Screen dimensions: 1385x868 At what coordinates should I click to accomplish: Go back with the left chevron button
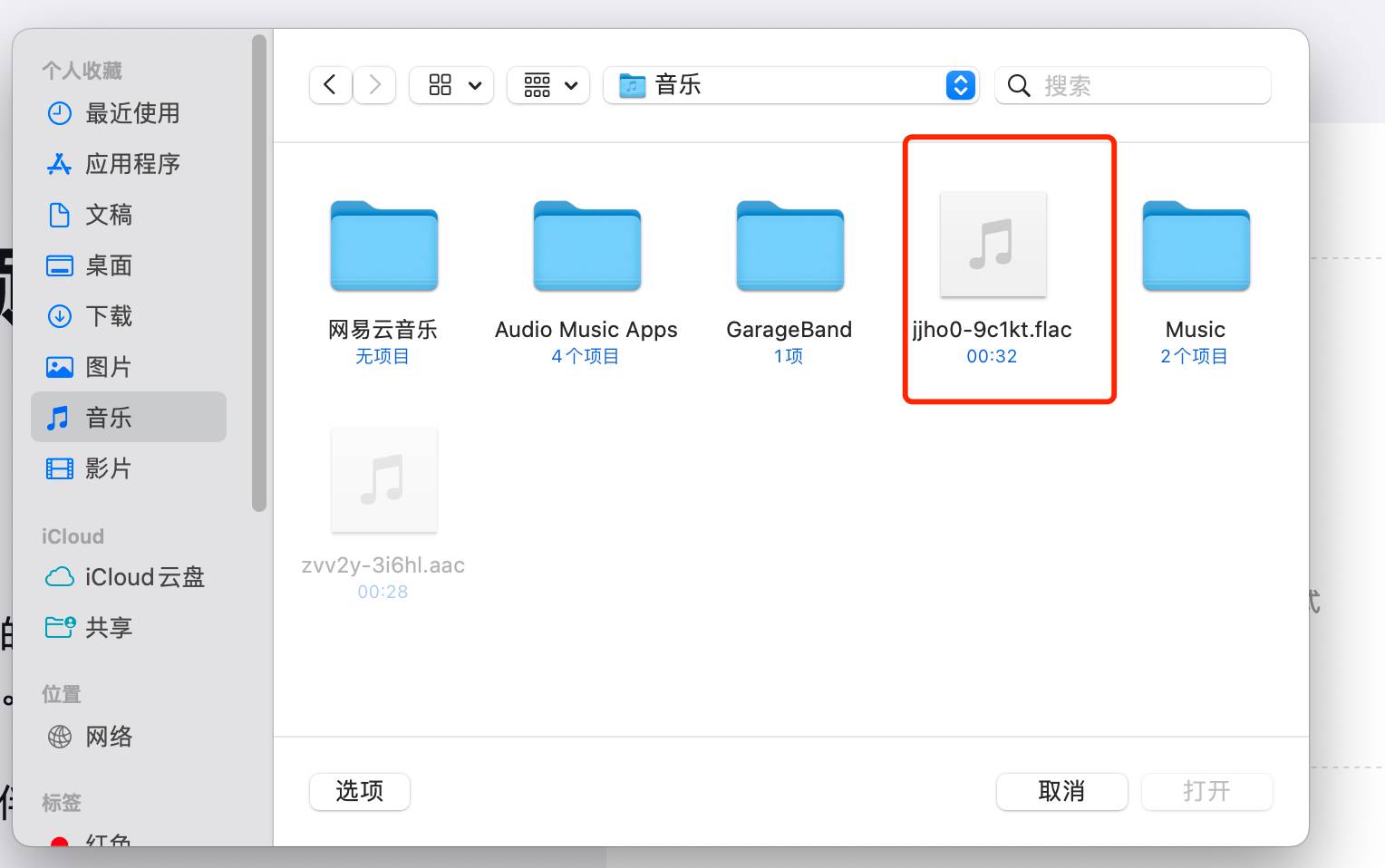pyautogui.click(x=330, y=85)
